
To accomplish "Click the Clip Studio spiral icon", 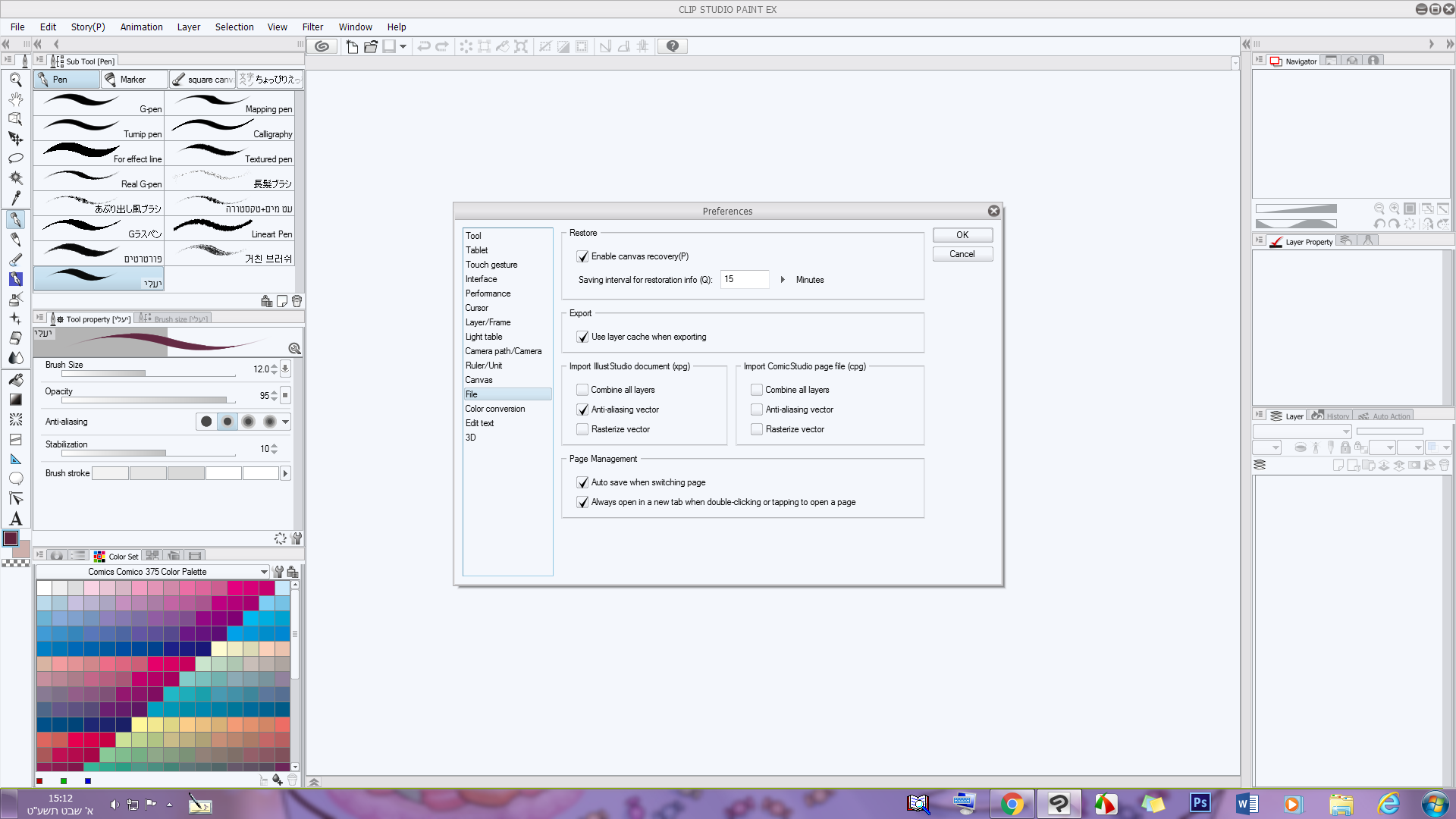I will pos(322,46).
